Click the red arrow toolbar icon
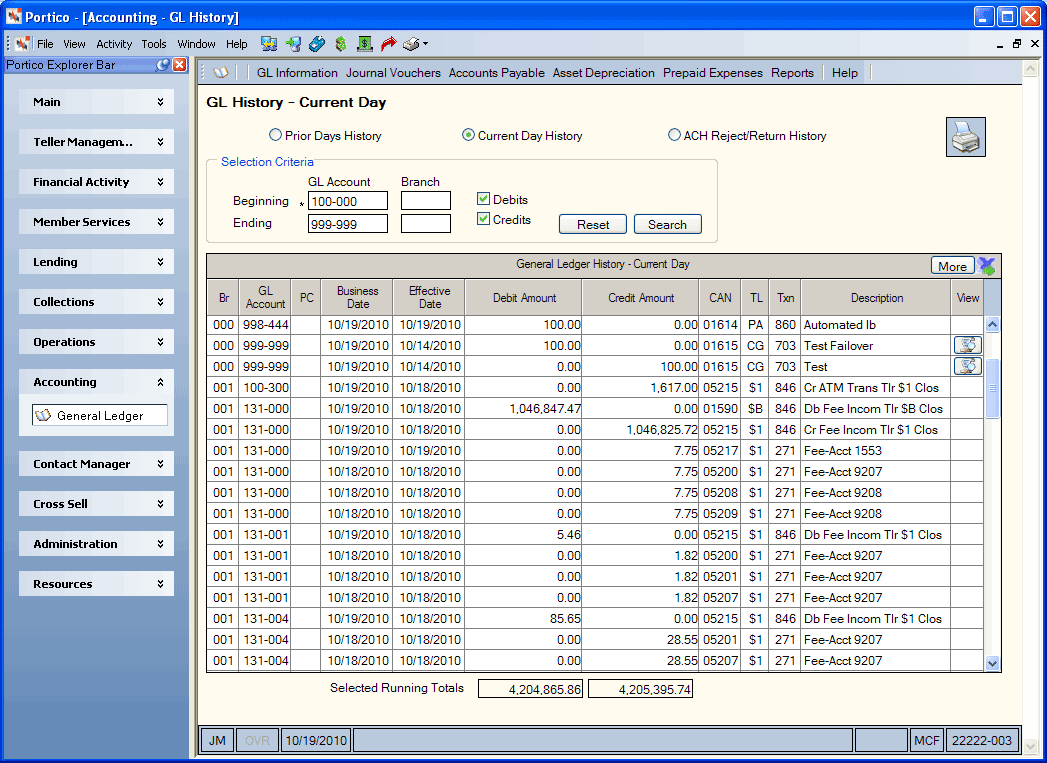 click(388, 44)
